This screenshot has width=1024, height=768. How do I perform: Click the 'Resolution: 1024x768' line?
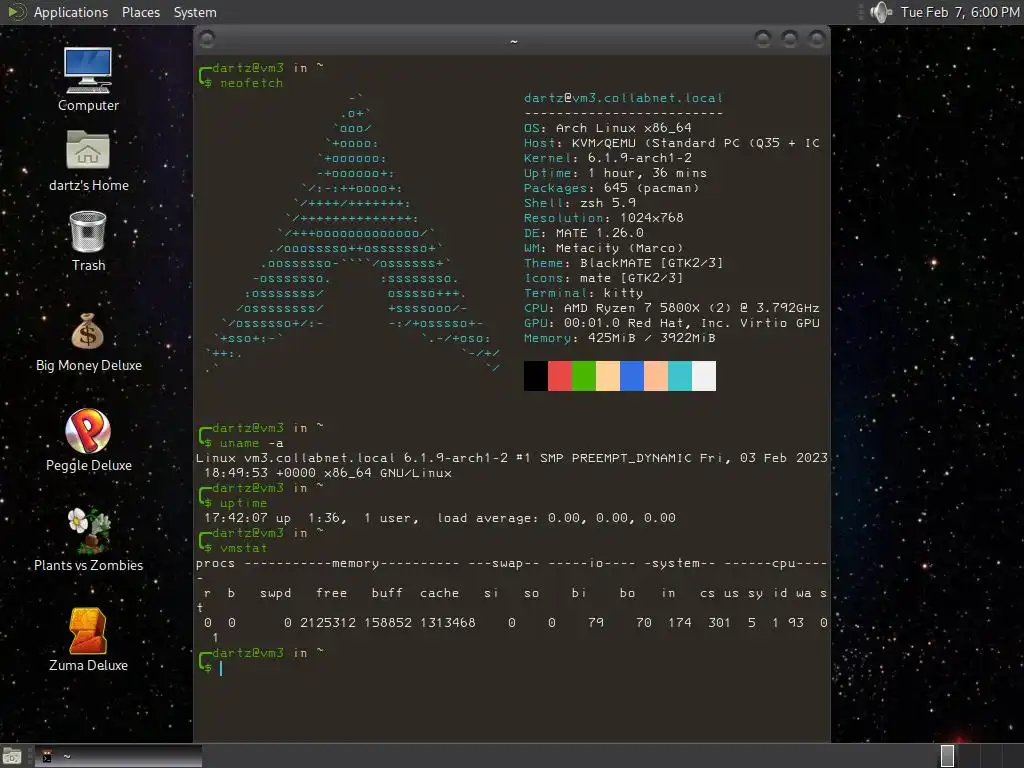603,218
